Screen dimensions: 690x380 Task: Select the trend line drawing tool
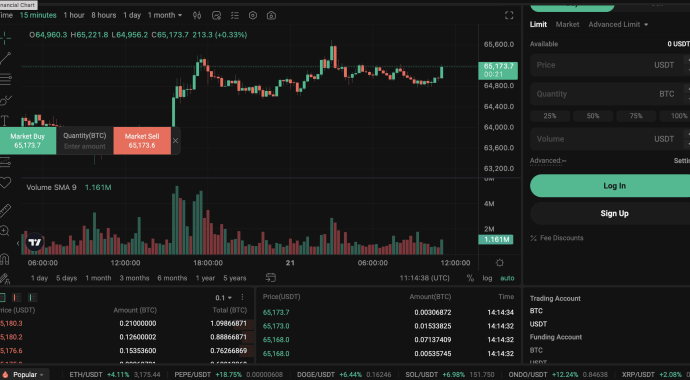5,58
